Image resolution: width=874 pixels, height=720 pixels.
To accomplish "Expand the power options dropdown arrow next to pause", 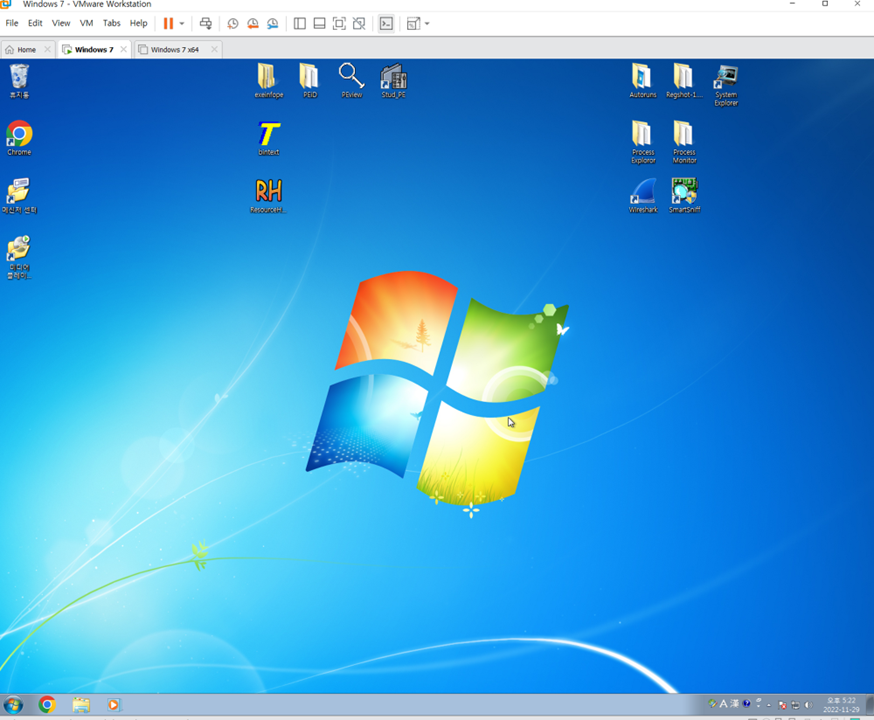I will coord(182,24).
